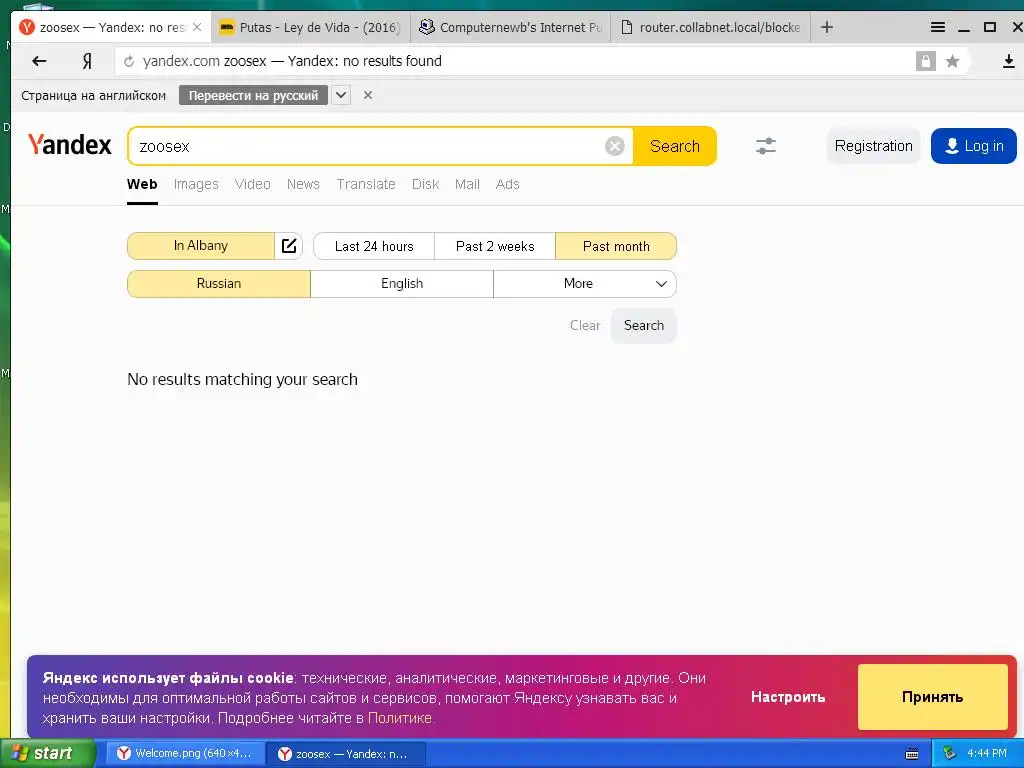Edit the In Albany region with pencil icon
1024x768 pixels.
tap(289, 246)
